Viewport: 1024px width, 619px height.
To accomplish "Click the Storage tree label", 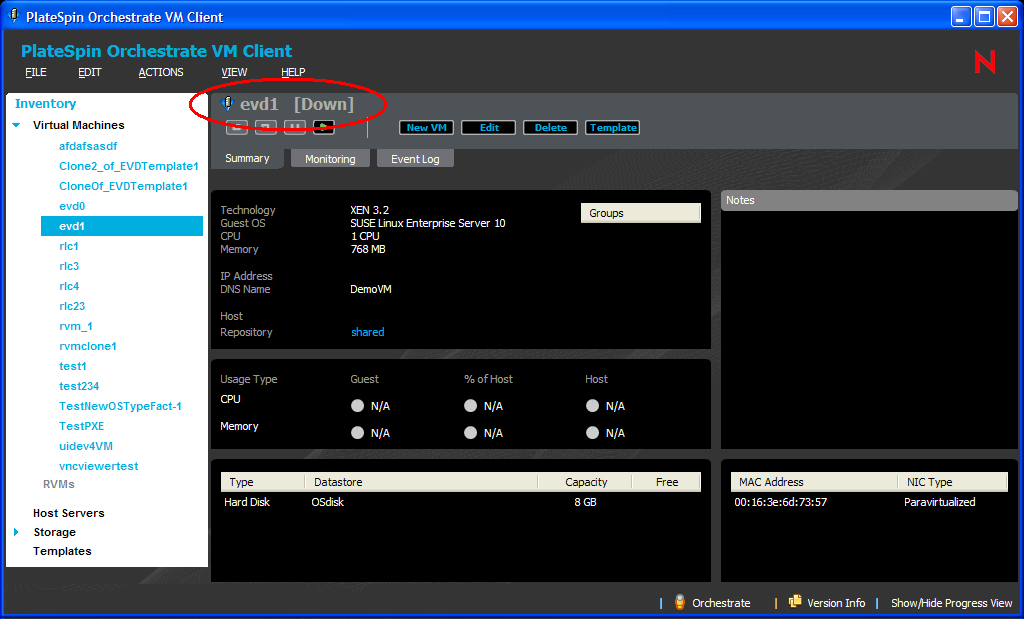I will (54, 532).
